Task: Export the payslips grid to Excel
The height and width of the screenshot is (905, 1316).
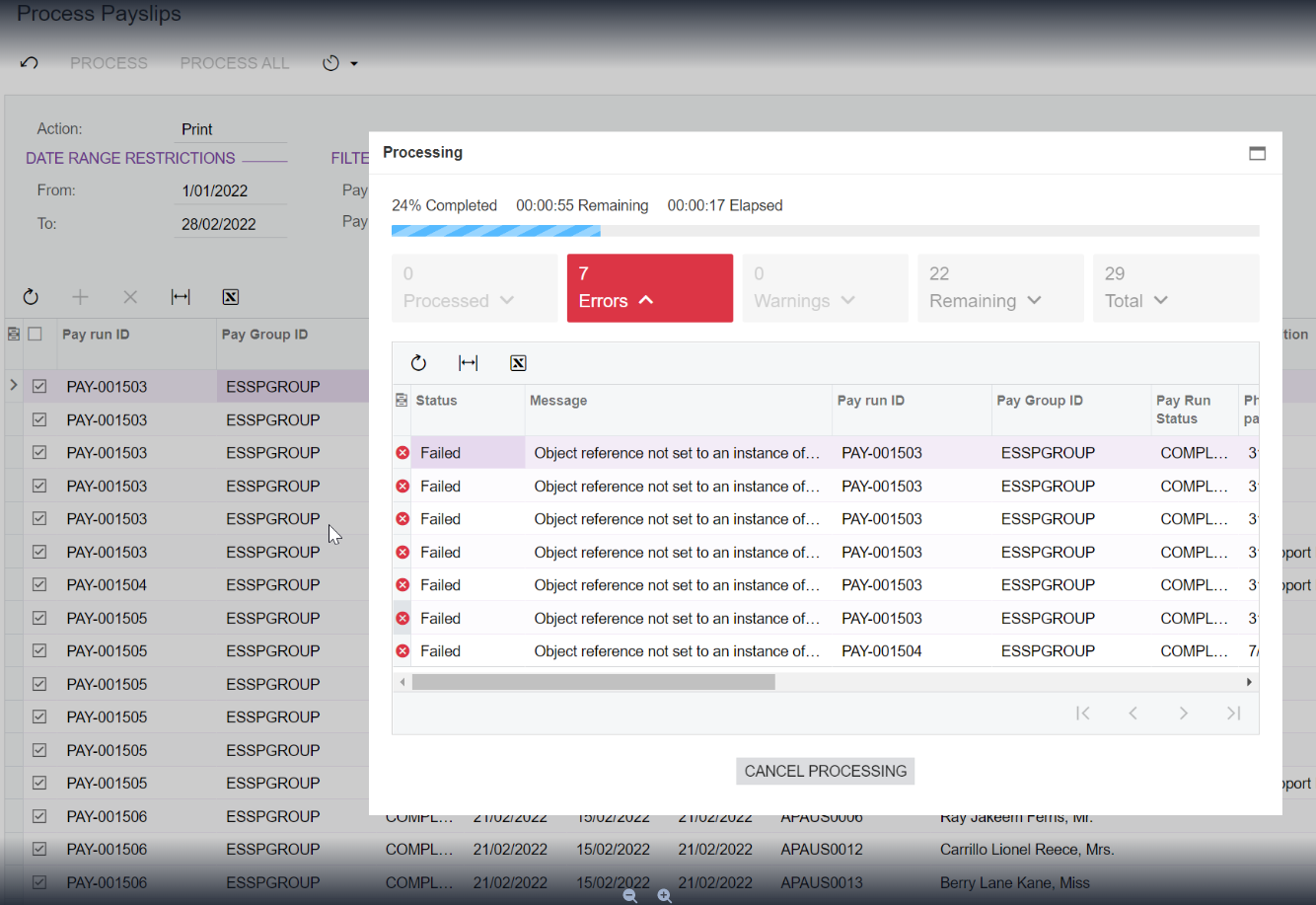Action: (x=230, y=296)
